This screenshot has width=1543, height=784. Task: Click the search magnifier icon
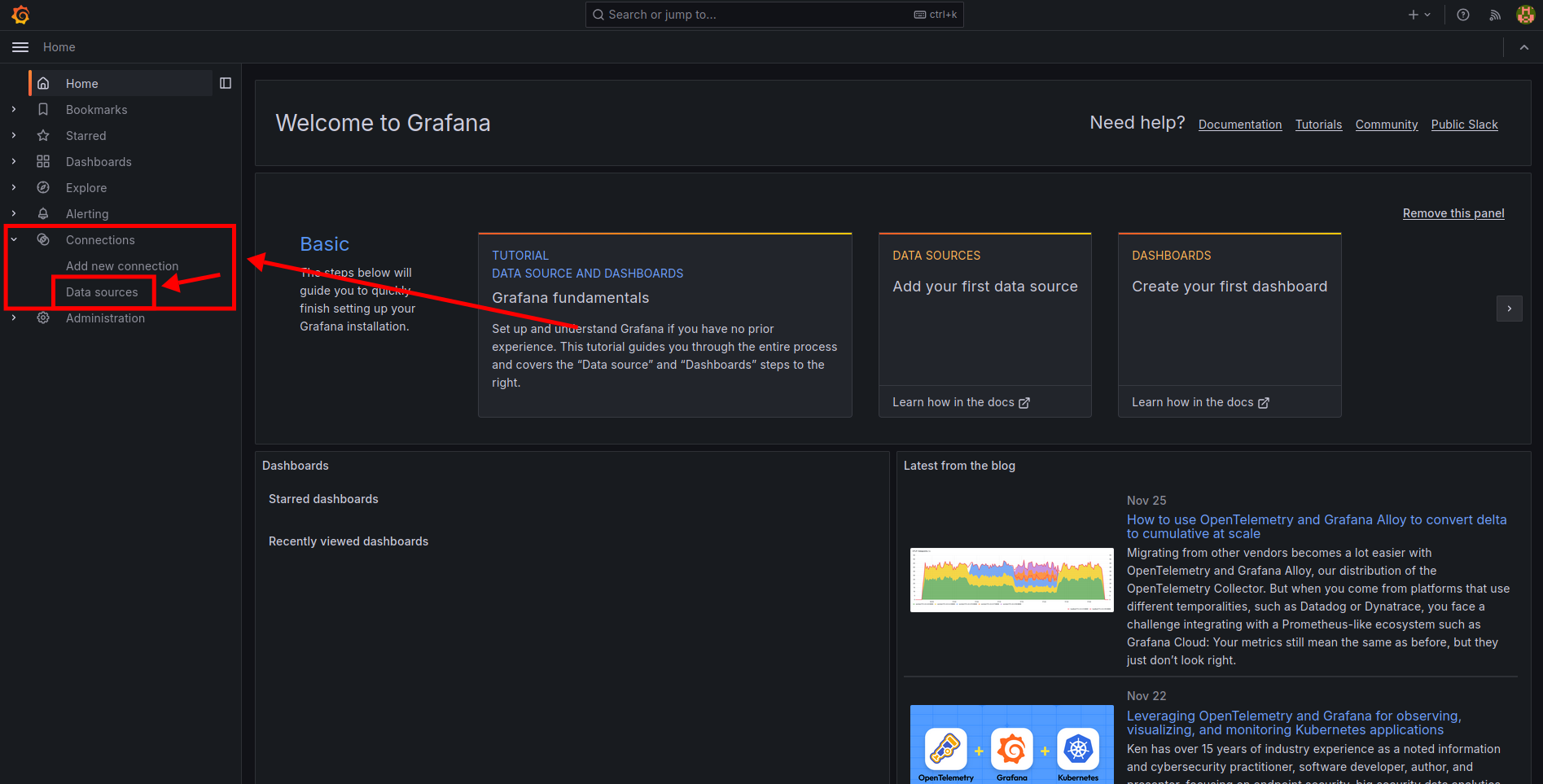click(598, 15)
